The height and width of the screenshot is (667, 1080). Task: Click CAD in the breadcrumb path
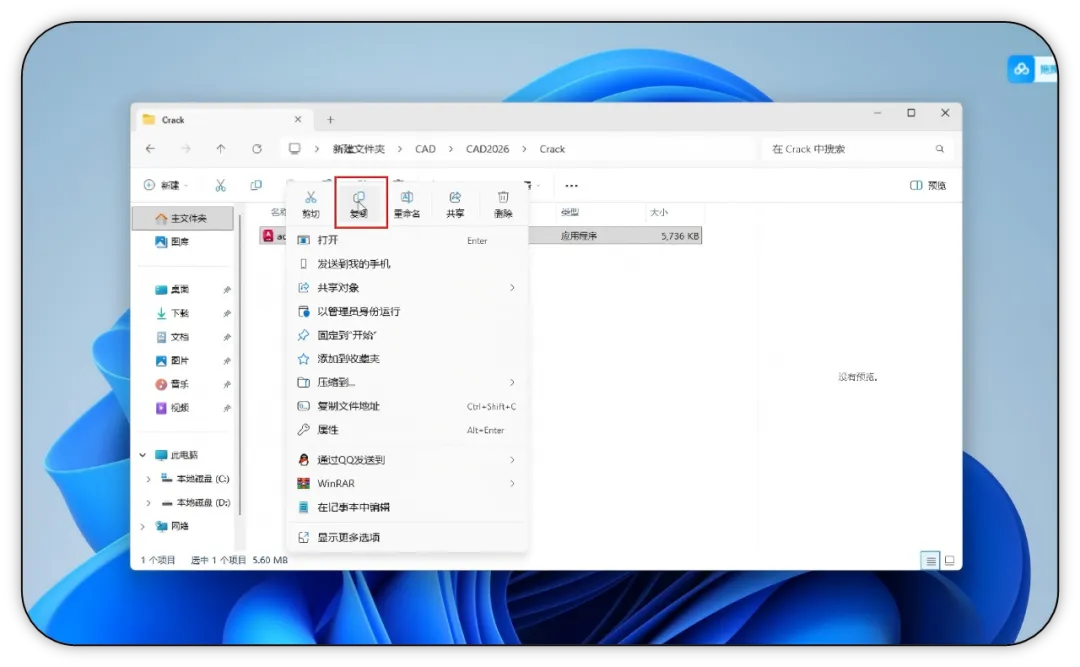pos(425,149)
